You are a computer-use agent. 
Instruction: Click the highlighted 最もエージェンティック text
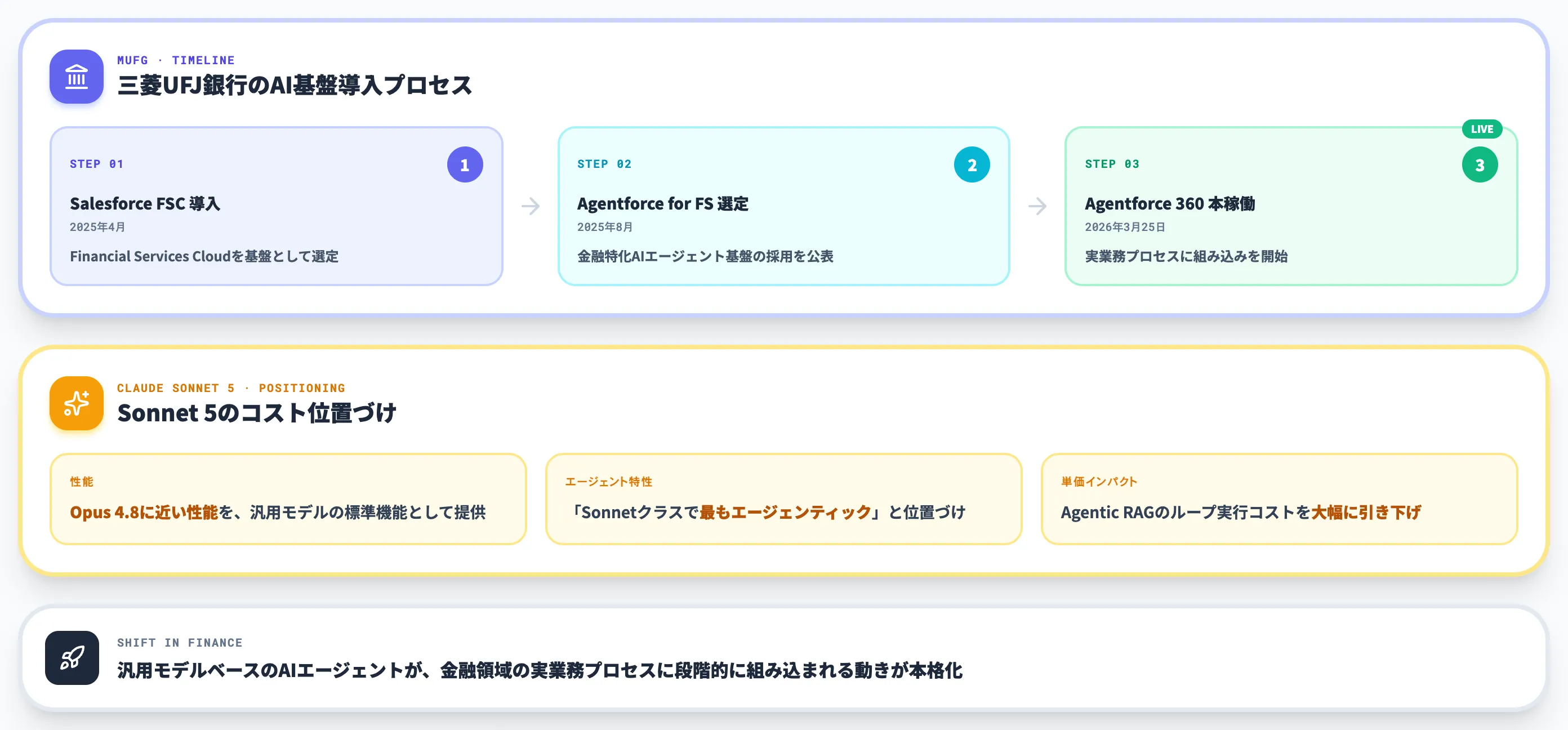(785, 512)
